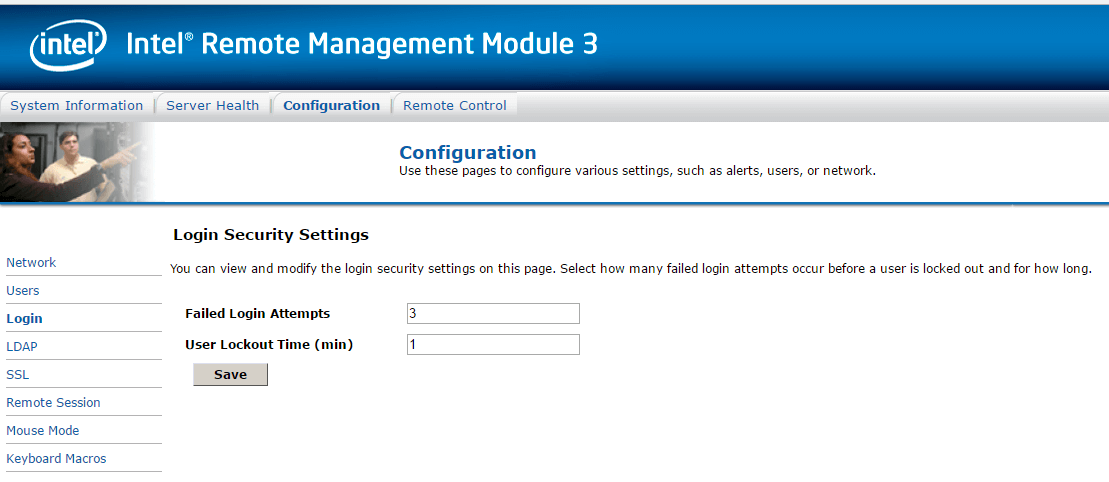
Task: Open the Users configuration page
Action: pyautogui.click(x=23, y=291)
